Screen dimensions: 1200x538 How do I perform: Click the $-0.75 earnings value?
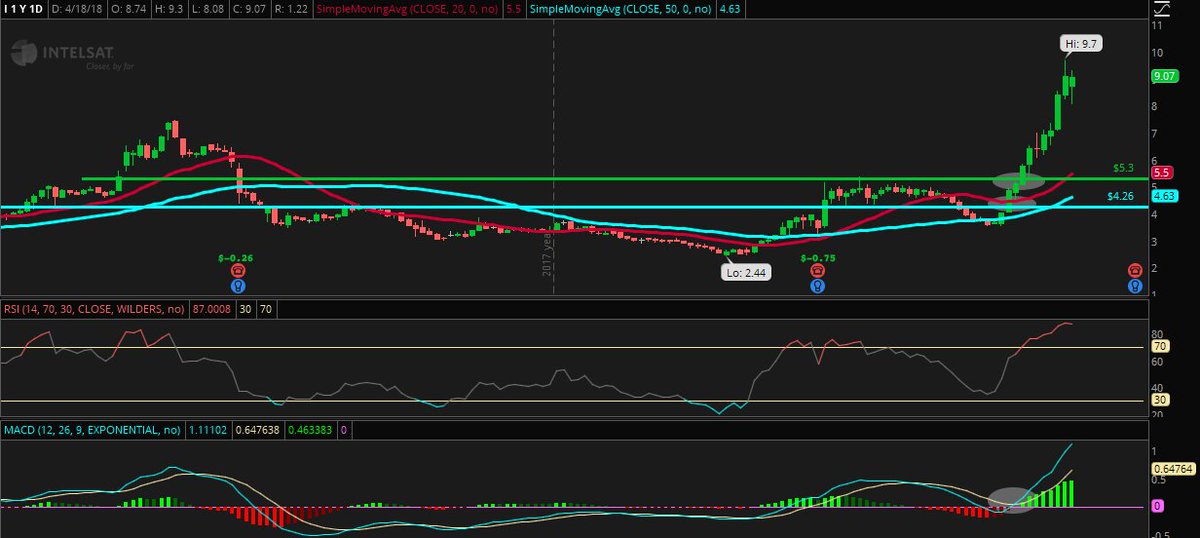click(x=818, y=257)
